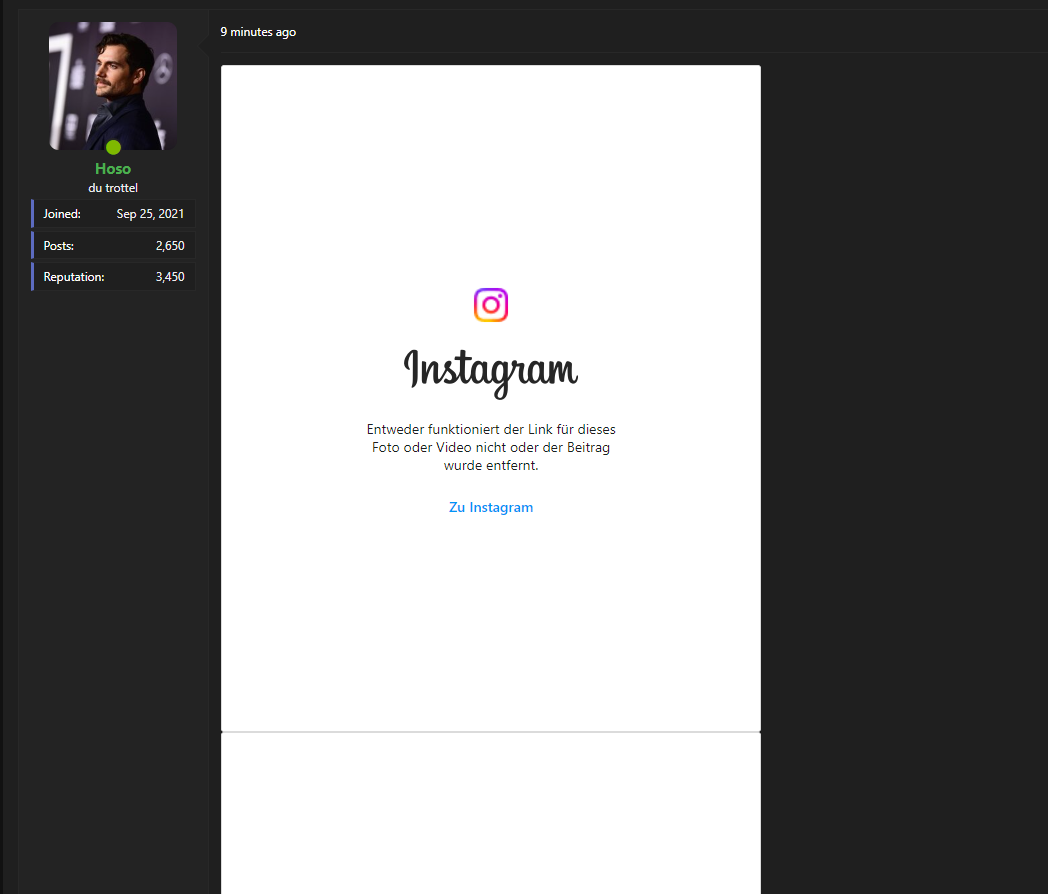Click the 'Reputation:' label

pos(74,277)
